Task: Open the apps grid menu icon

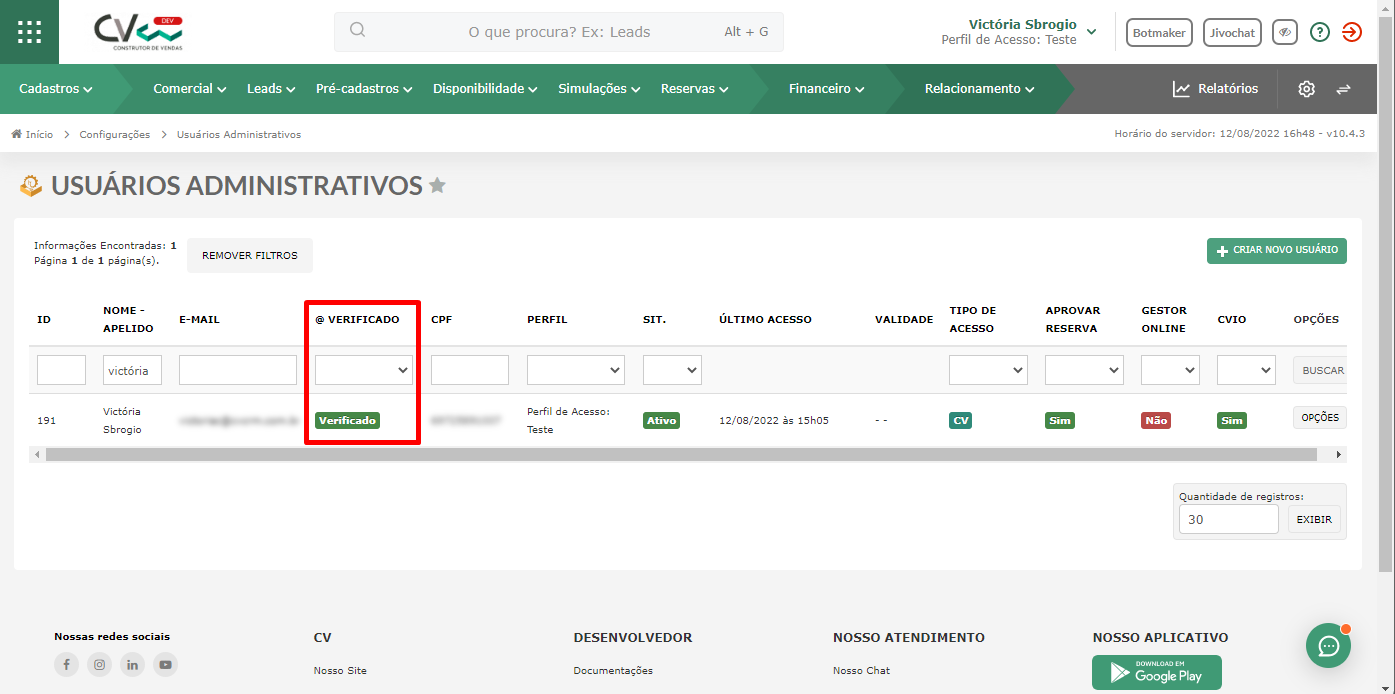Action: click(x=29, y=32)
